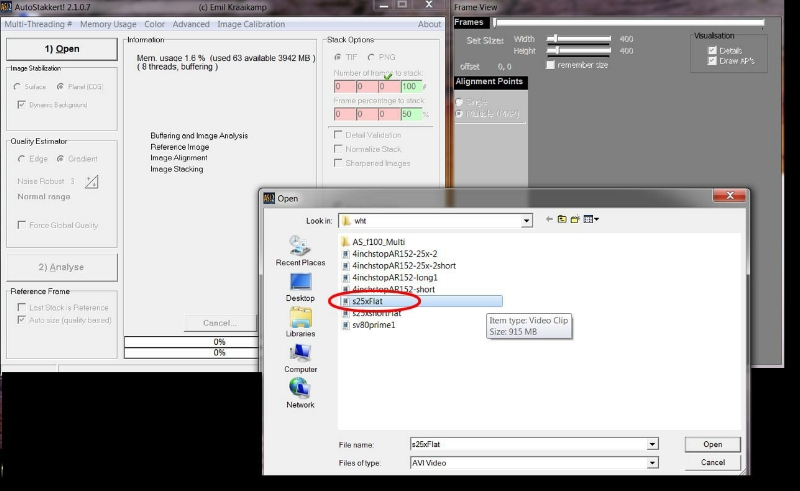Viewport: 800px width, 491px height.
Task: Select Computer in the places bar
Action: pyautogui.click(x=300, y=355)
